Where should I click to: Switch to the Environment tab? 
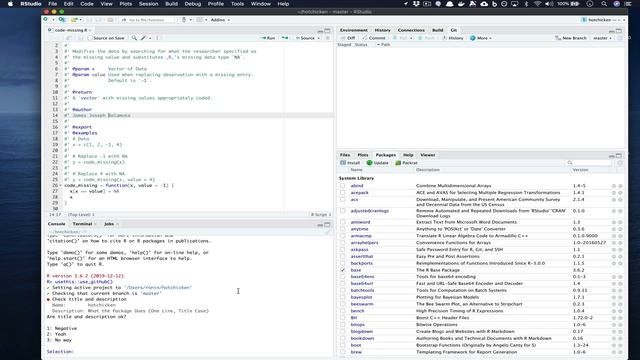click(x=353, y=30)
